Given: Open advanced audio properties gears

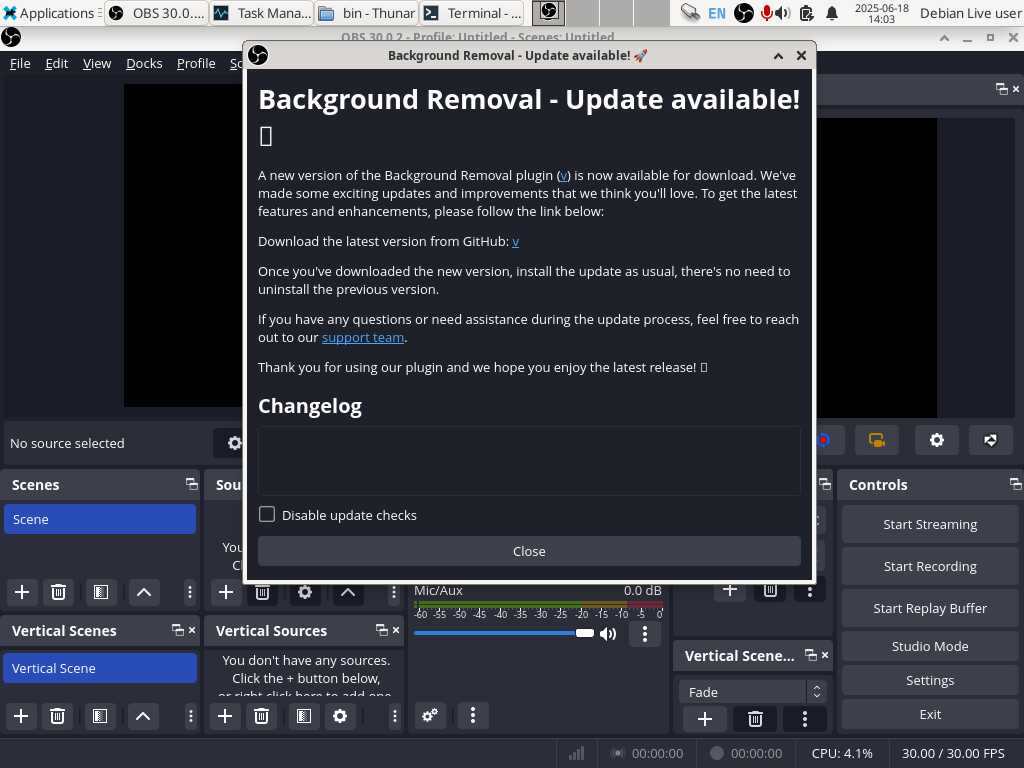Looking at the screenshot, I should (x=430, y=715).
